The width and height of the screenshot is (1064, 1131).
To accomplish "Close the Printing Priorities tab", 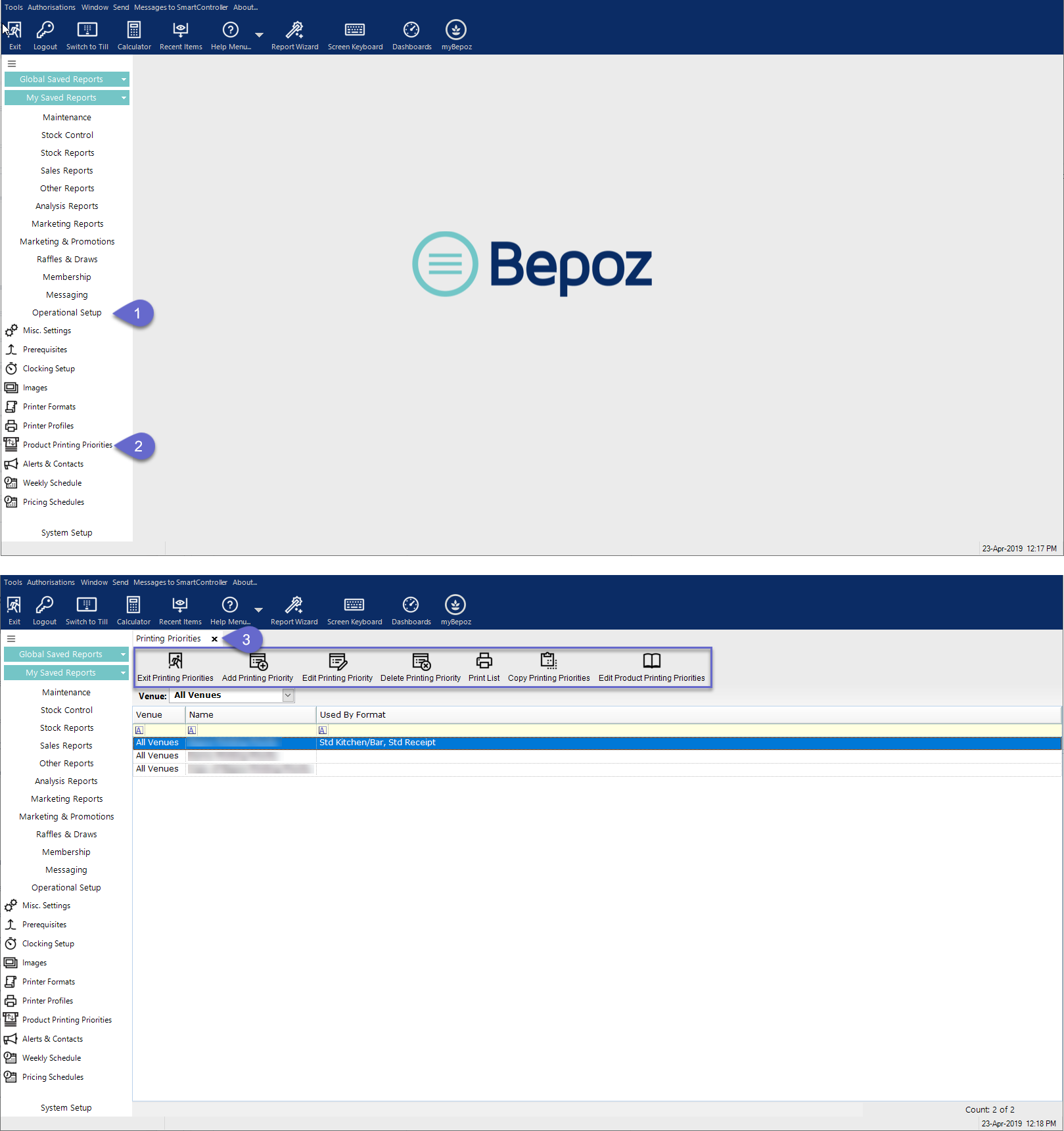I will click(x=214, y=639).
